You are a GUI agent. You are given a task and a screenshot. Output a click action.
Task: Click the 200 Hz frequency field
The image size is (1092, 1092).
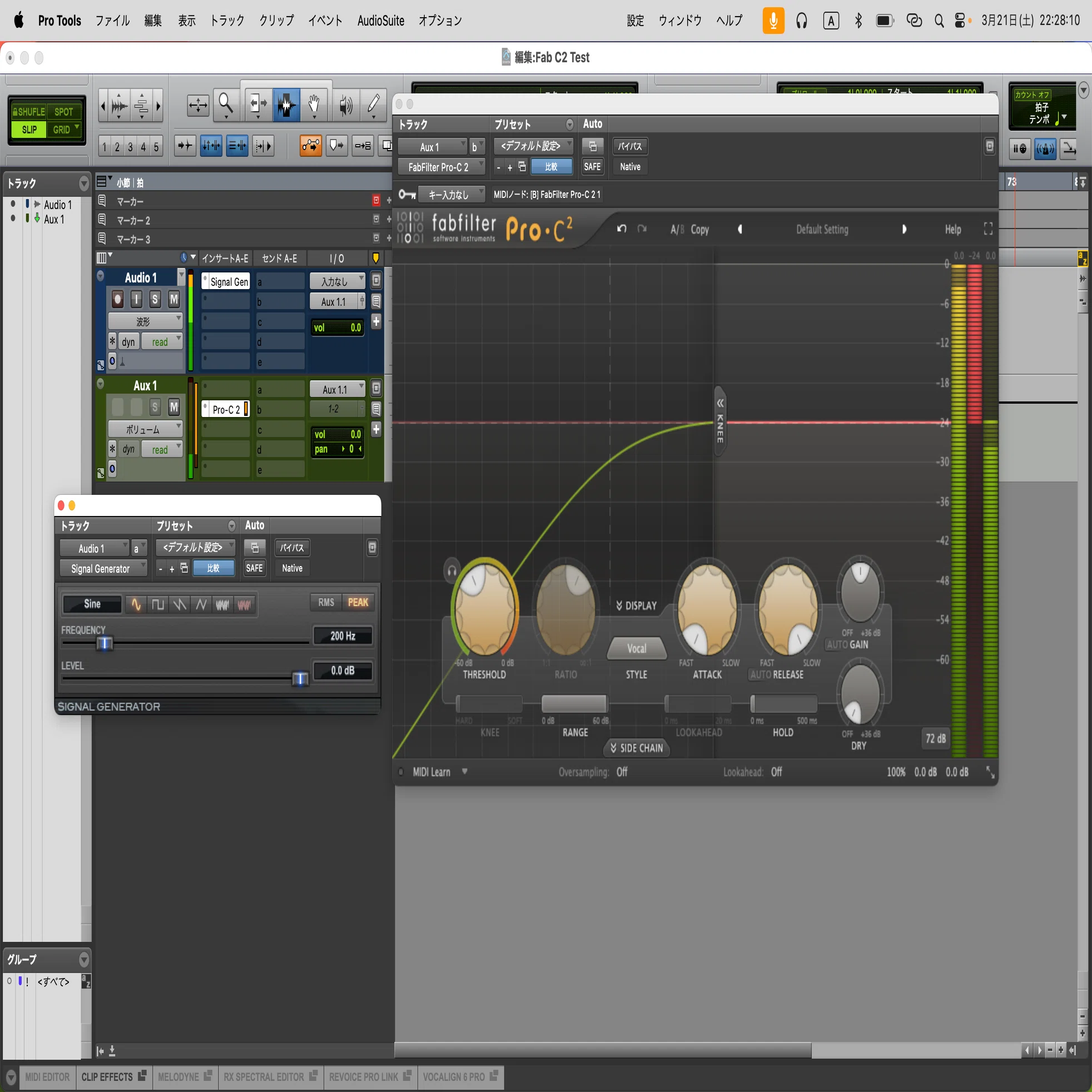[343, 636]
